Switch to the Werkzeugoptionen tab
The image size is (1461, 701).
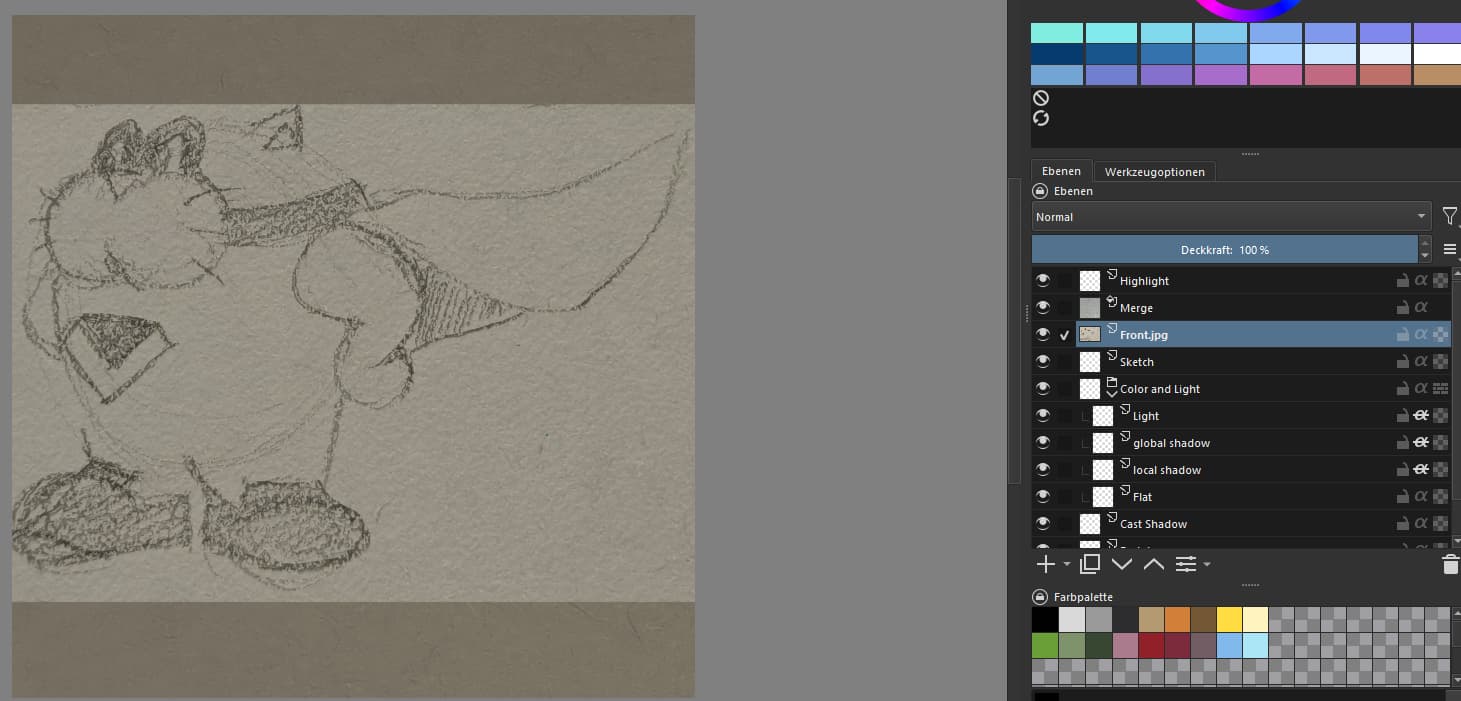pos(1154,172)
